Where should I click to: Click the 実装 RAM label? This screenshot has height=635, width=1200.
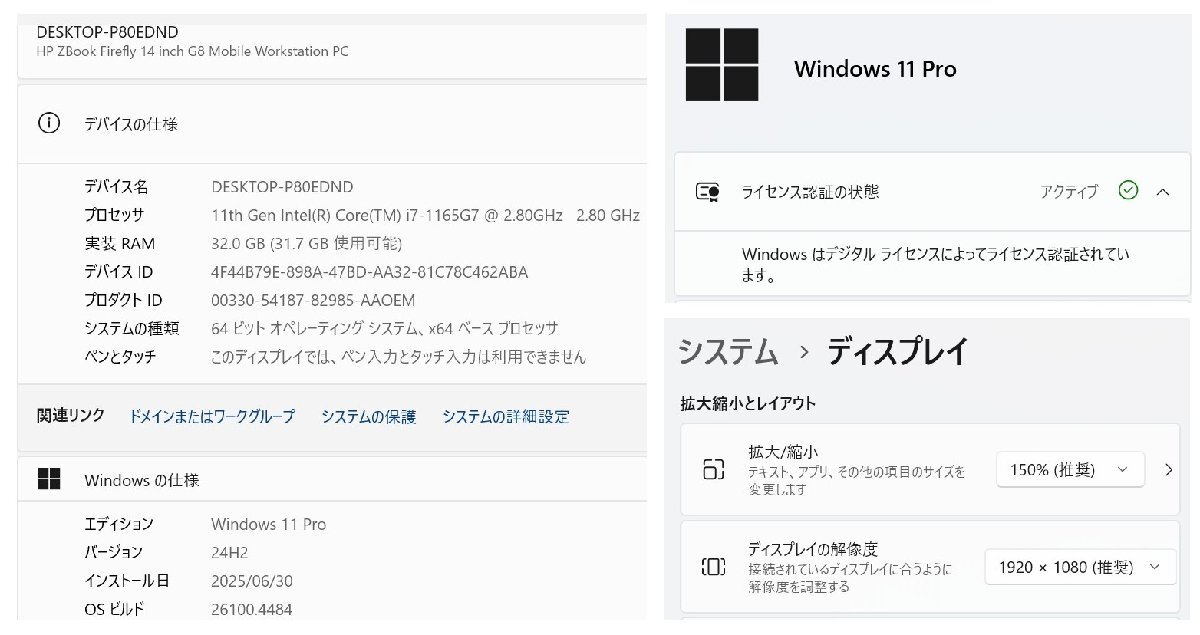tap(119, 243)
